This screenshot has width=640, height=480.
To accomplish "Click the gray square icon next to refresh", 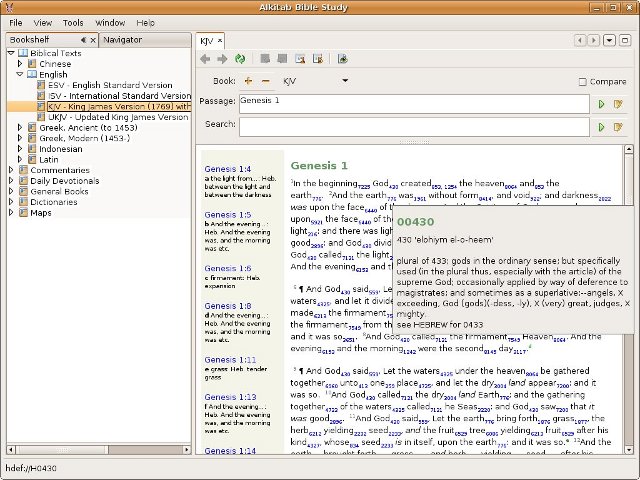I will 265,59.
